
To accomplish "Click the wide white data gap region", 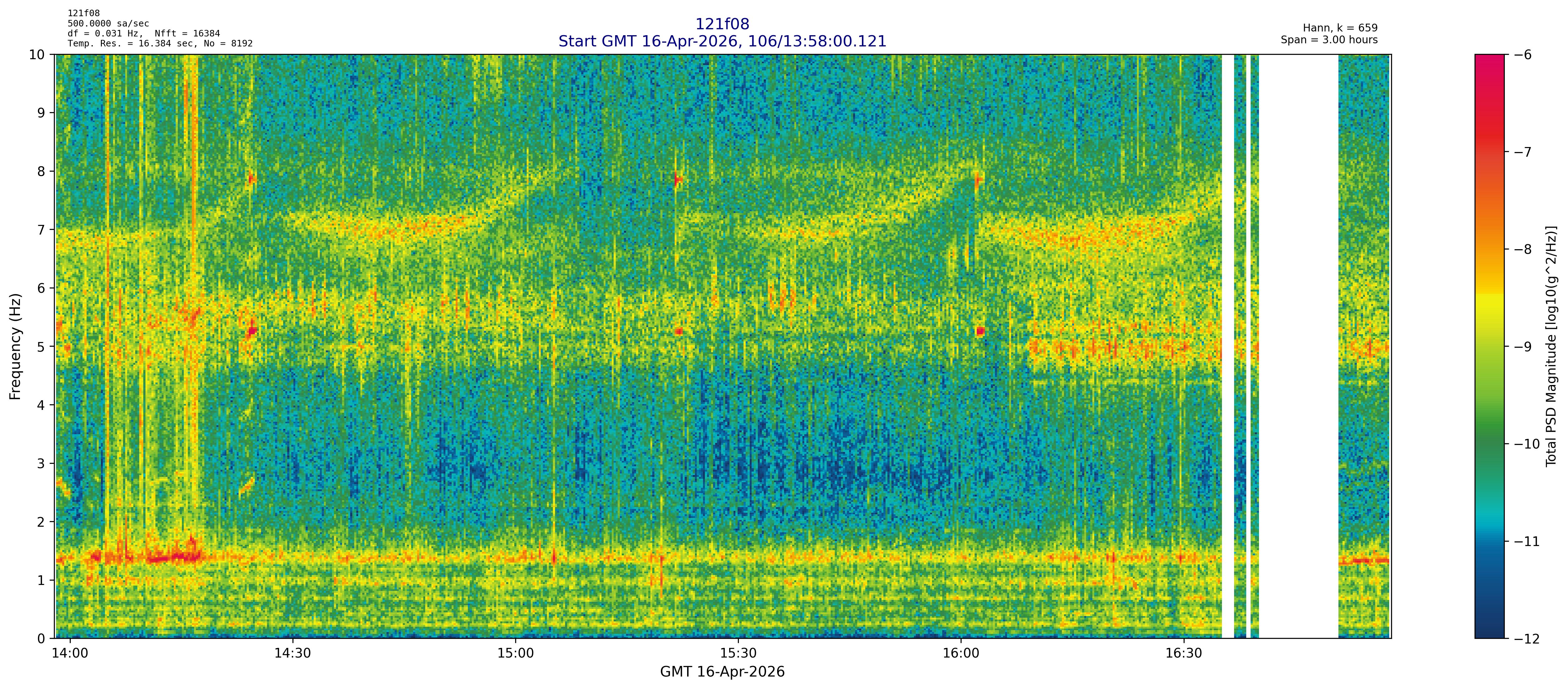I will click(1298, 346).
